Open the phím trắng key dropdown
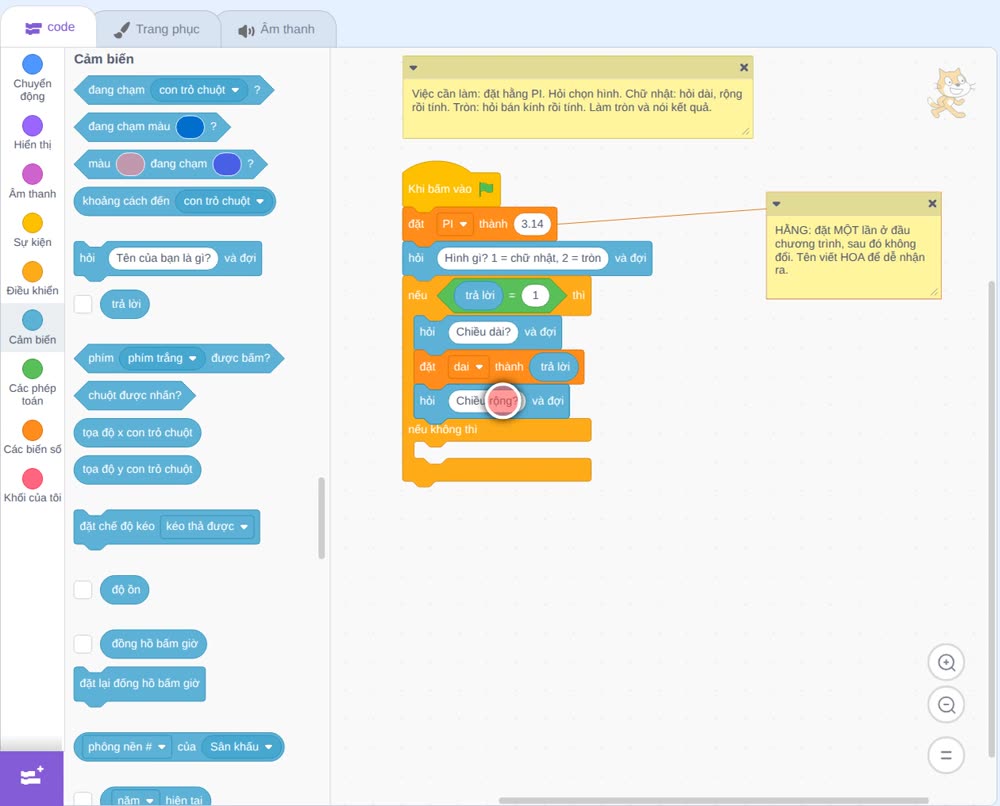 [x=162, y=358]
